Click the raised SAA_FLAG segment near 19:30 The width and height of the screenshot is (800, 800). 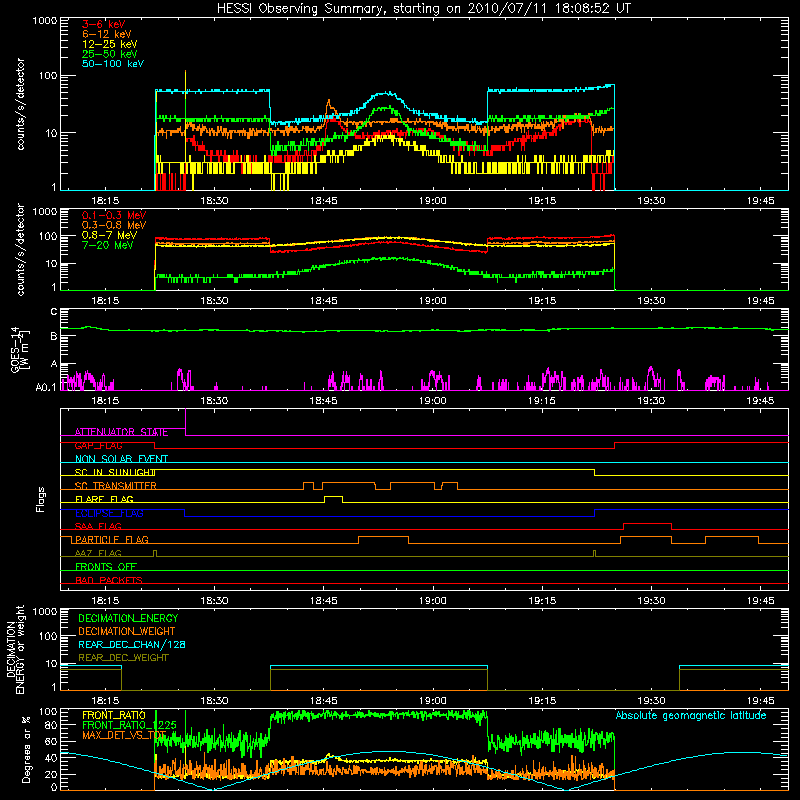(x=647, y=526)
